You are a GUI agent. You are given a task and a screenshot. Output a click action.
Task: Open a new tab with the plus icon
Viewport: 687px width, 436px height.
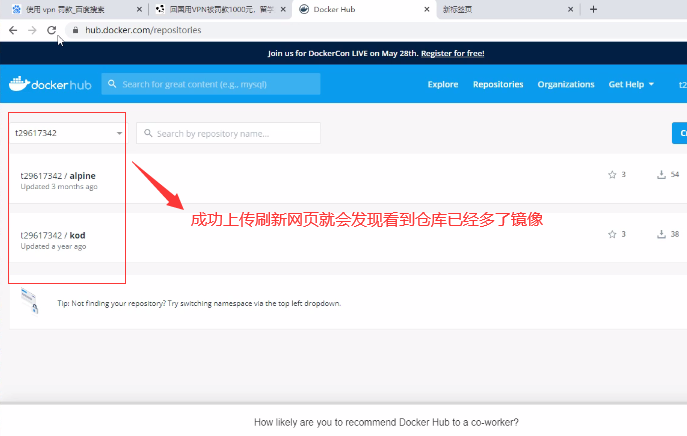coord(593,9)
